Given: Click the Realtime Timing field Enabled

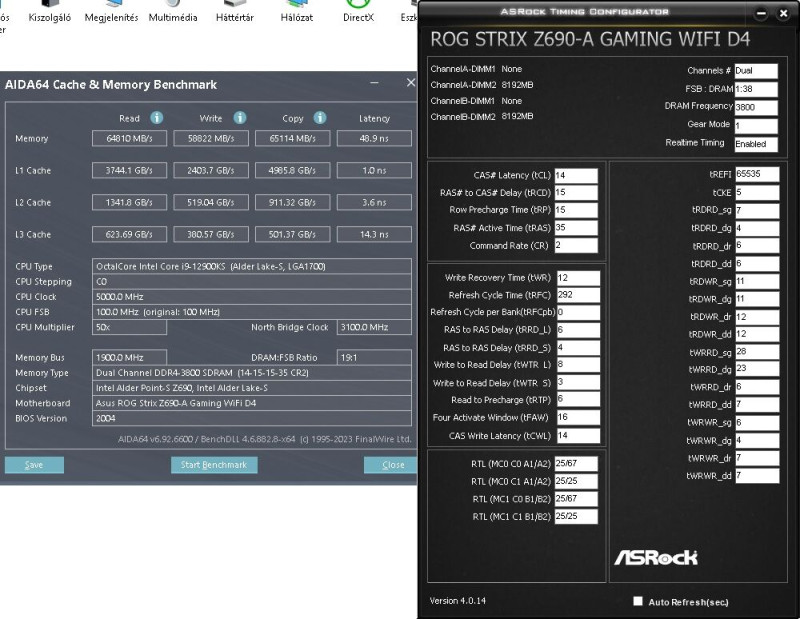Looking at the screenshot, I should (x=756, y=144).
